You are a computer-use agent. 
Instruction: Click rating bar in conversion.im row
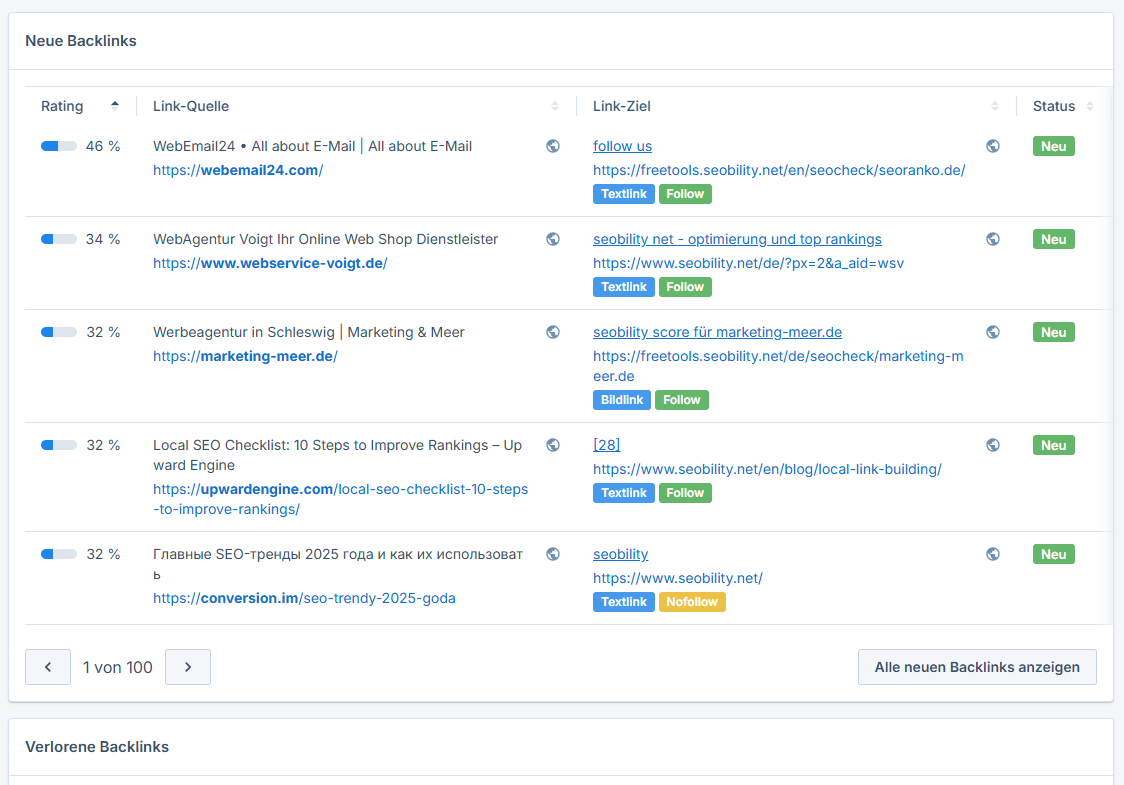click(59, 554)
